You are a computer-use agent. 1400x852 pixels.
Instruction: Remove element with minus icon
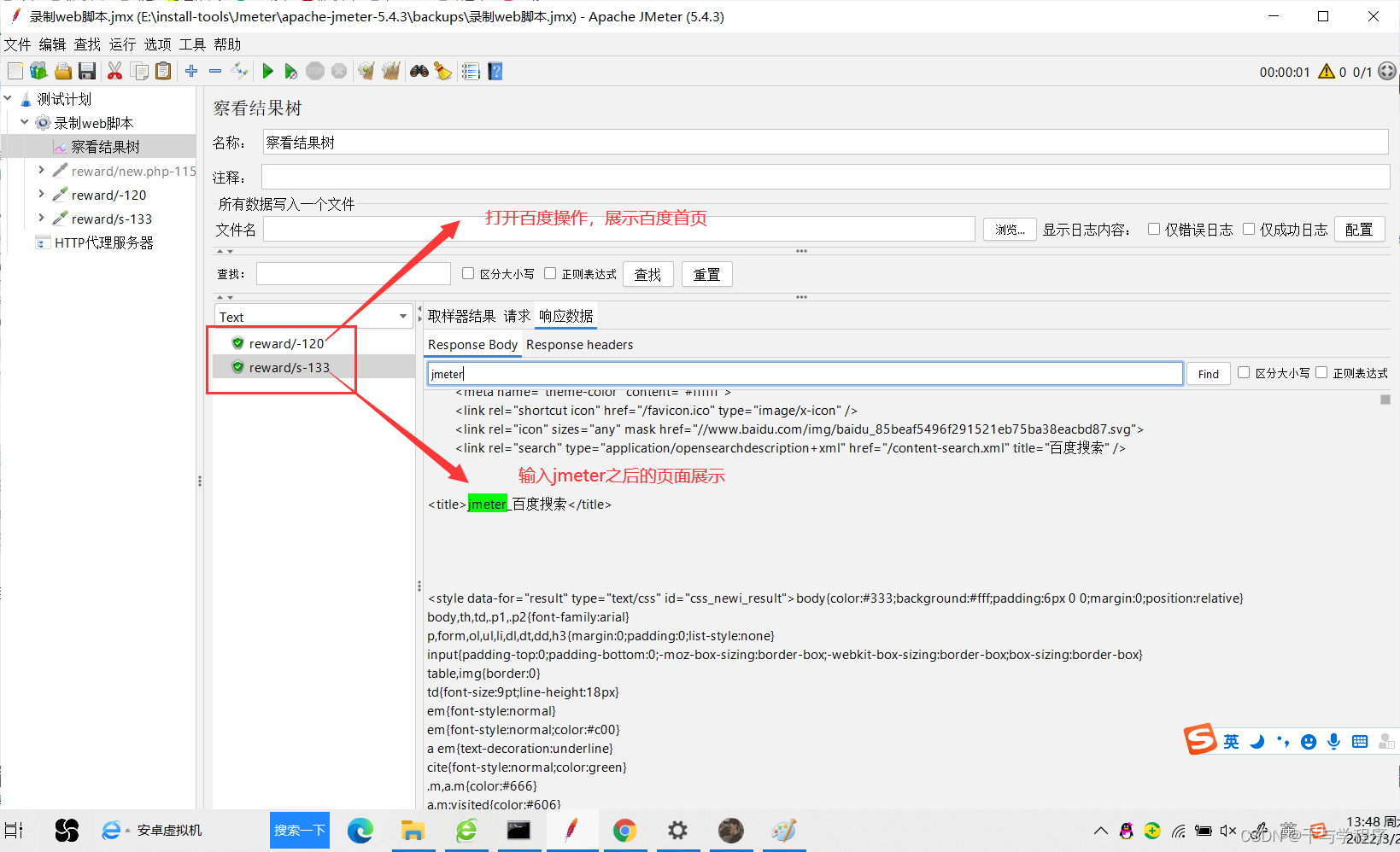(x=215, y=72)
